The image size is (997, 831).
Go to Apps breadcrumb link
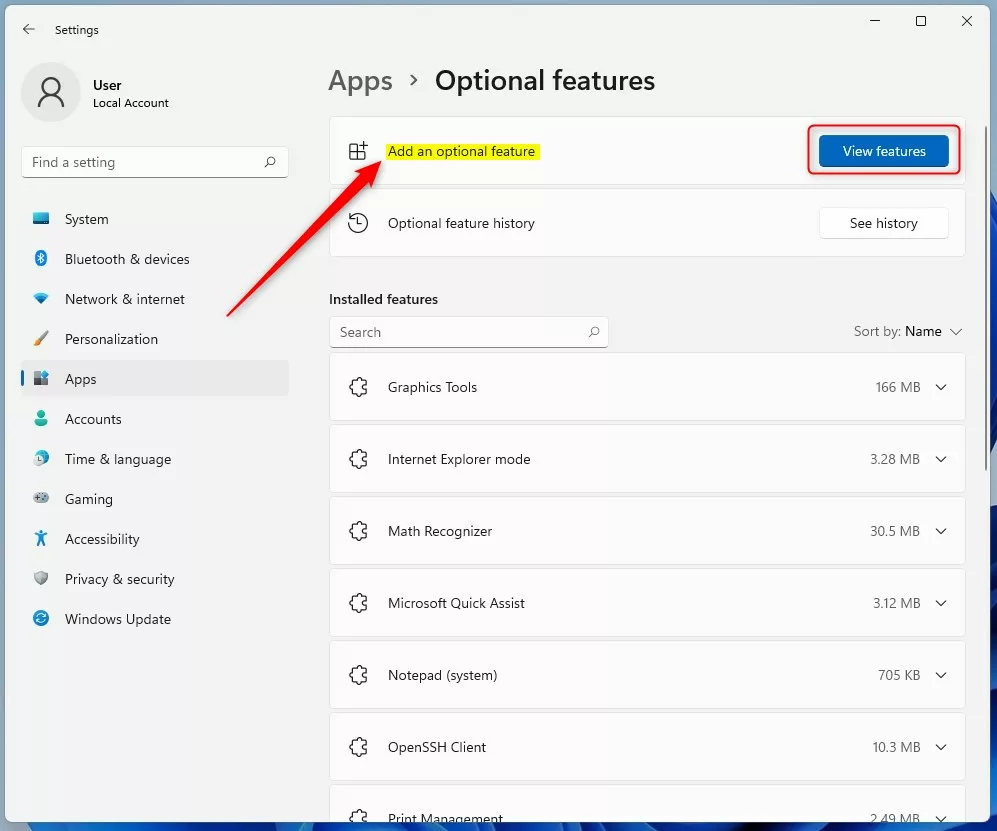pos(360,81)
